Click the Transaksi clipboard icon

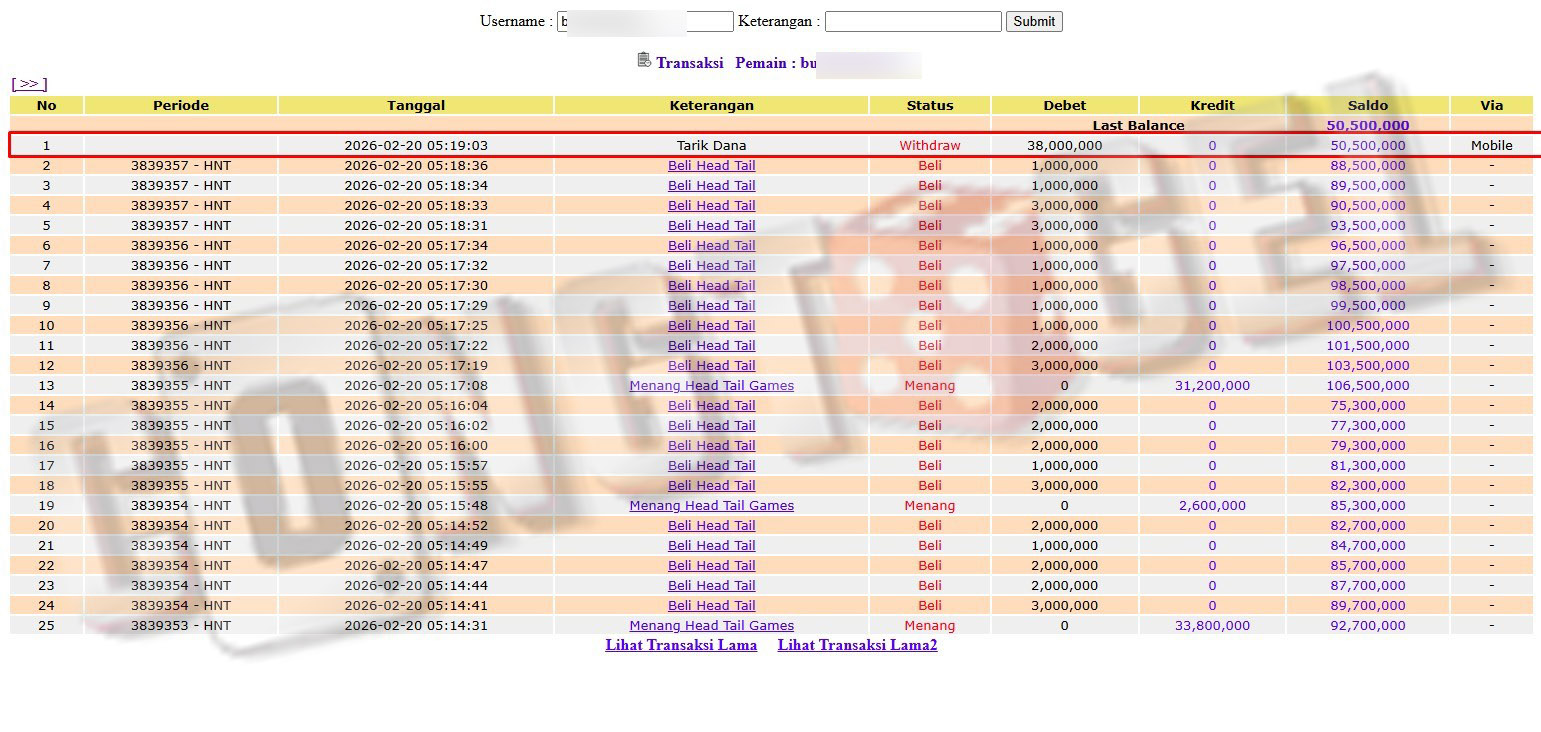pyautogui.click(x=644, y=60)
